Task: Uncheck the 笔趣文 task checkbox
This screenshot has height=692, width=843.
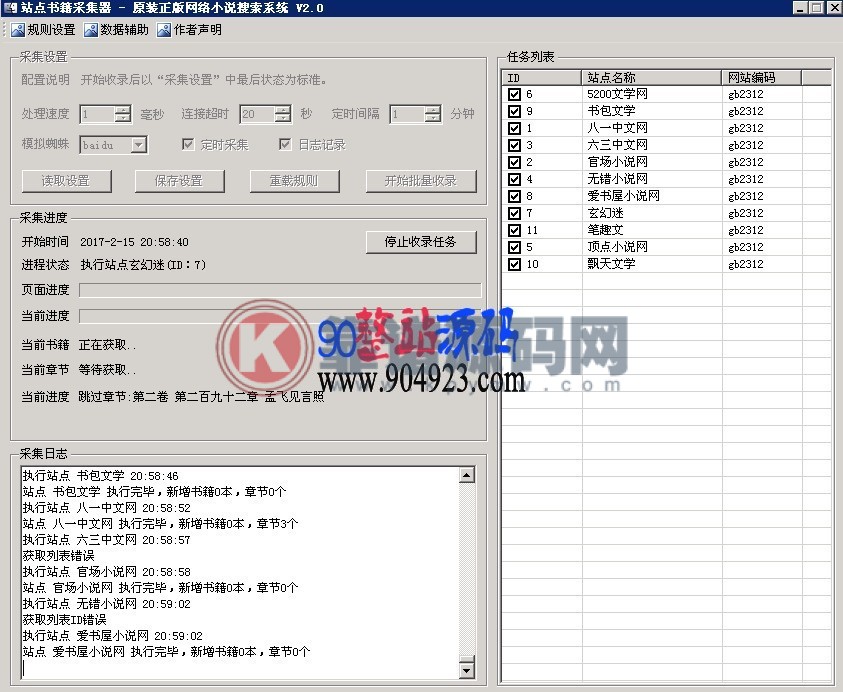Action: [515, 230]
